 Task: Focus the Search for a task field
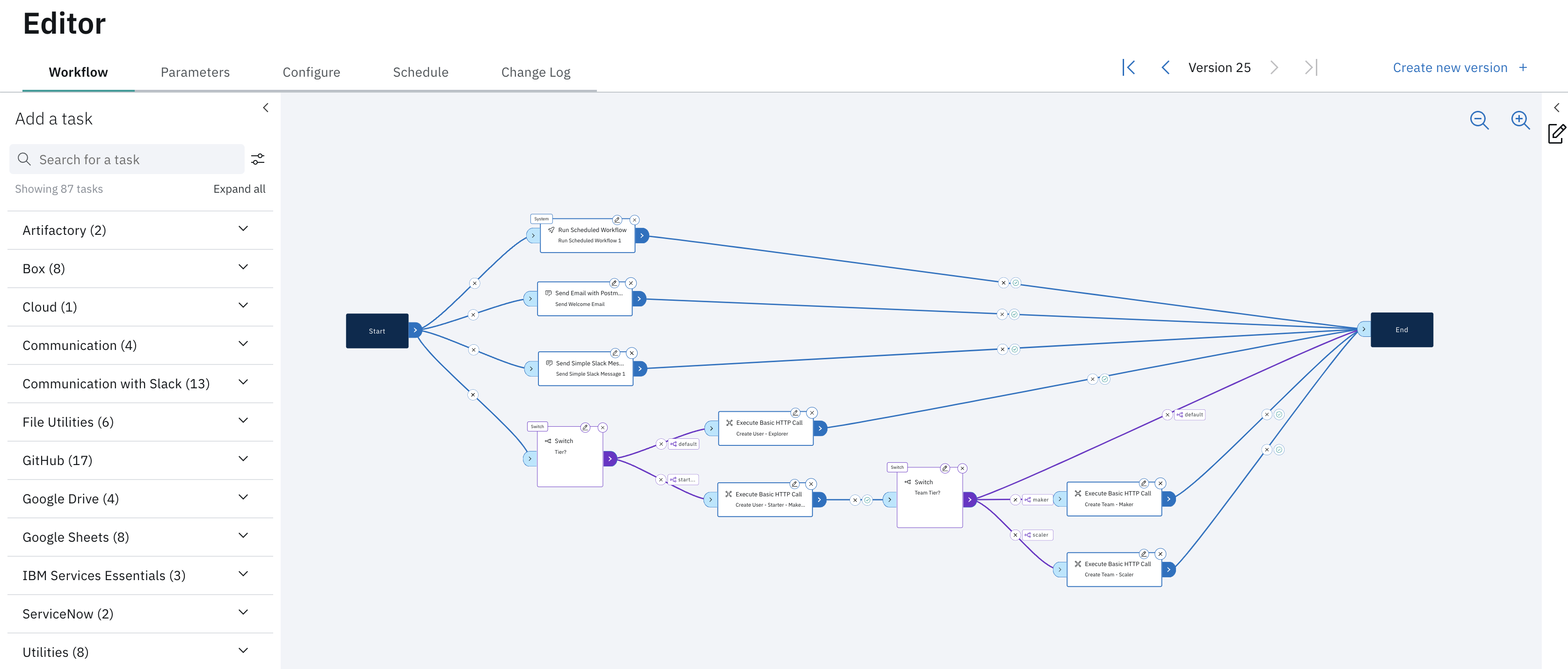coord(127,159)
